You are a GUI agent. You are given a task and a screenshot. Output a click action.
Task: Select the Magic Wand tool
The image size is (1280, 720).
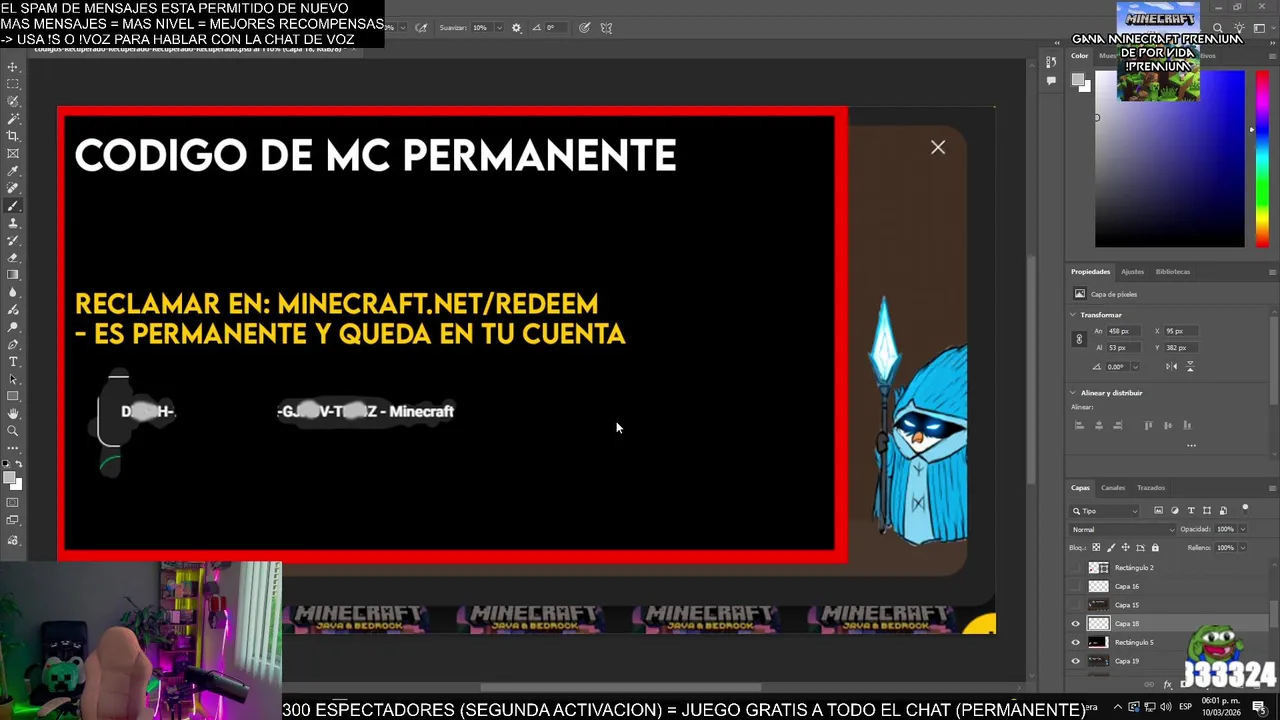point(14,118)
